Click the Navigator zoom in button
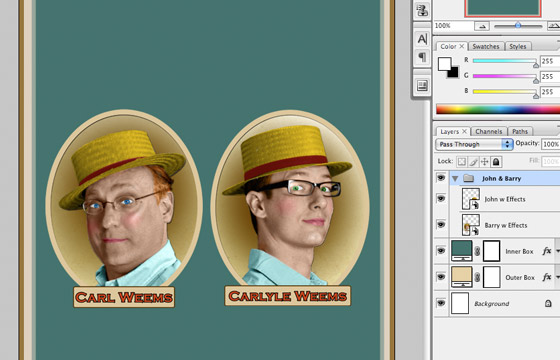Screen dimensions: 560x360 (554, 26)
